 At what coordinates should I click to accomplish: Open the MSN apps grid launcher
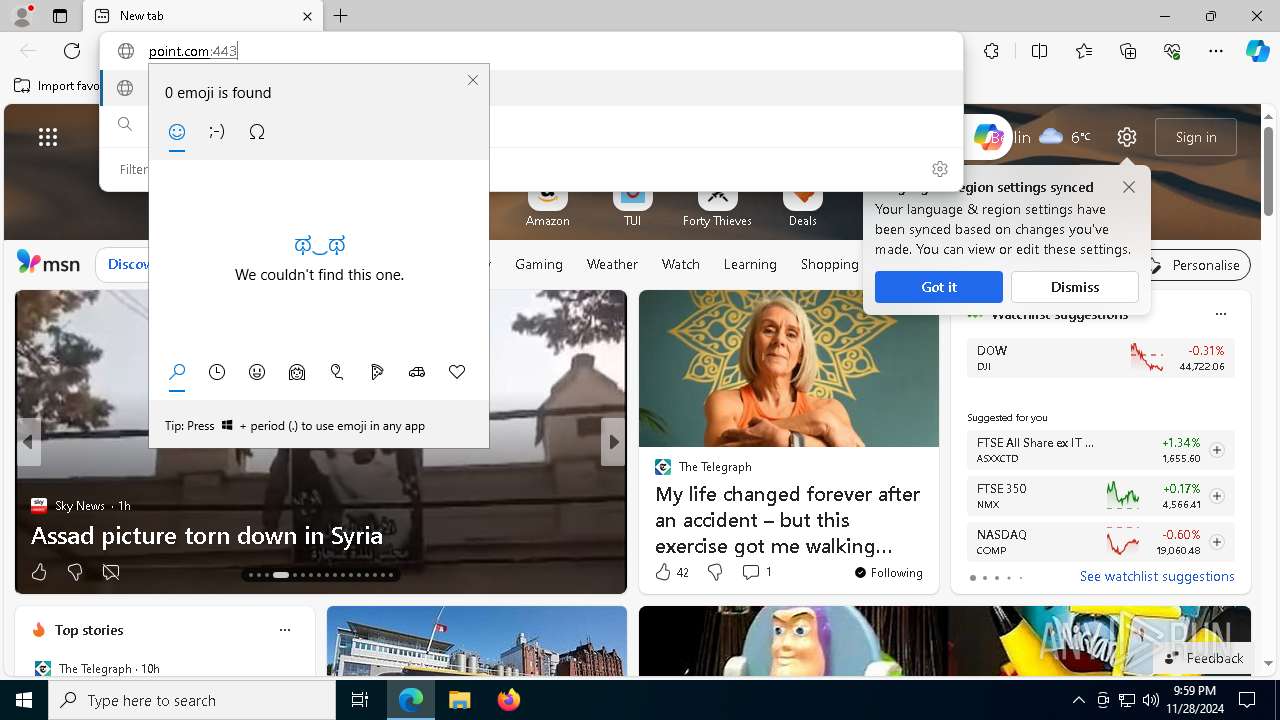coord(48,137)
